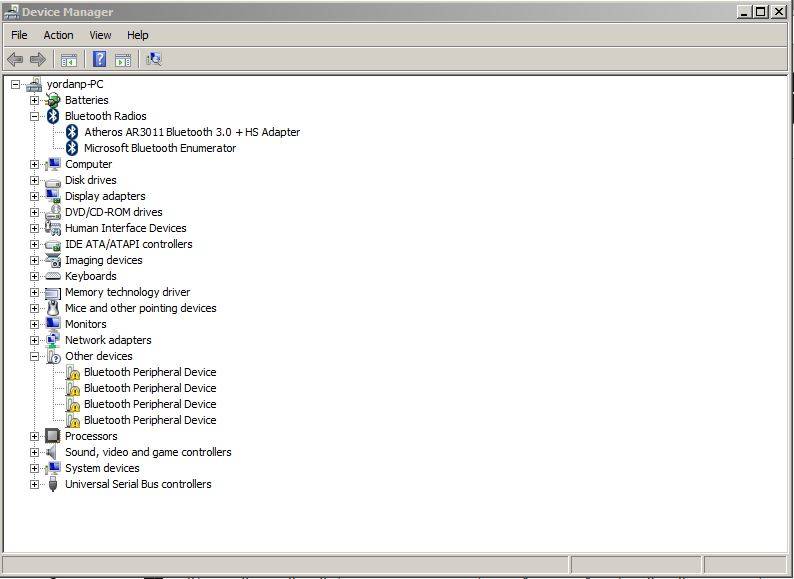Click the Show/Hide Action Pane toolbar icon
794x579 pixels.
point(123,60)
